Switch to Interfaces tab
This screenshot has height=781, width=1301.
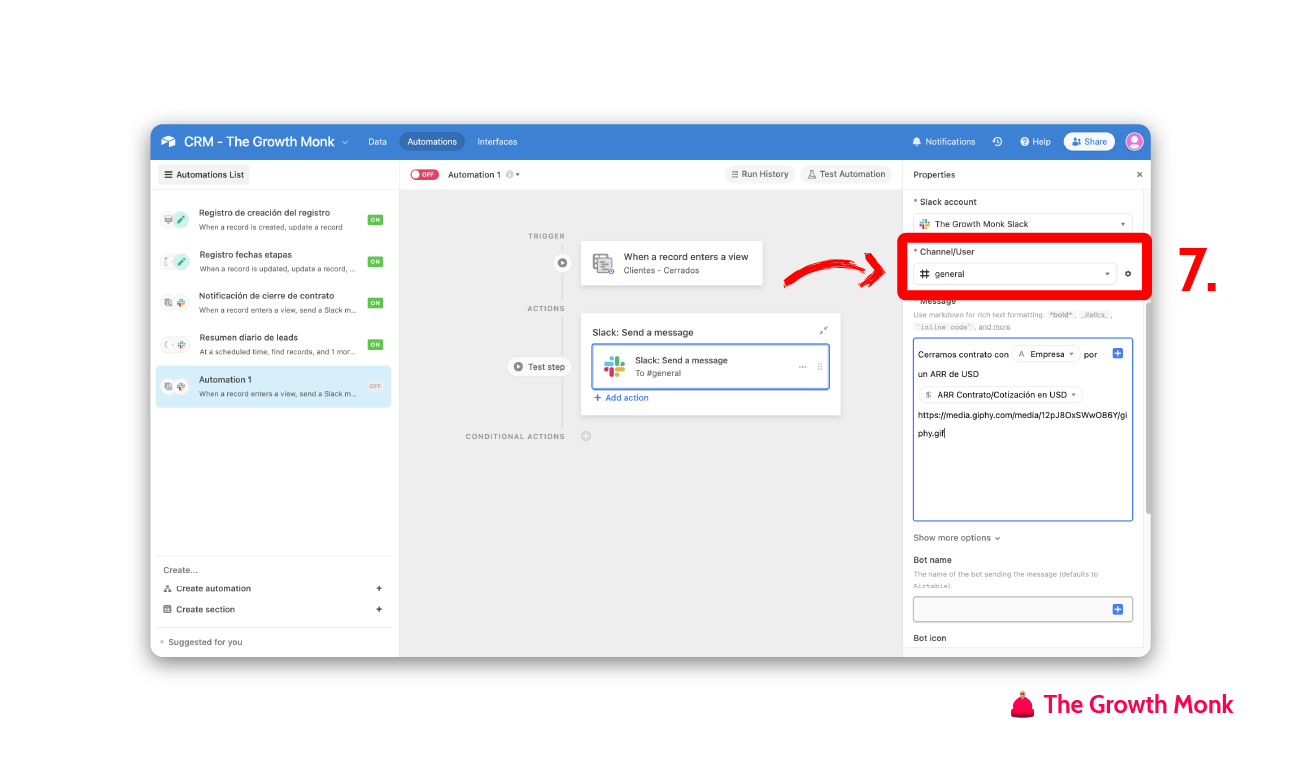pos(497,142)
